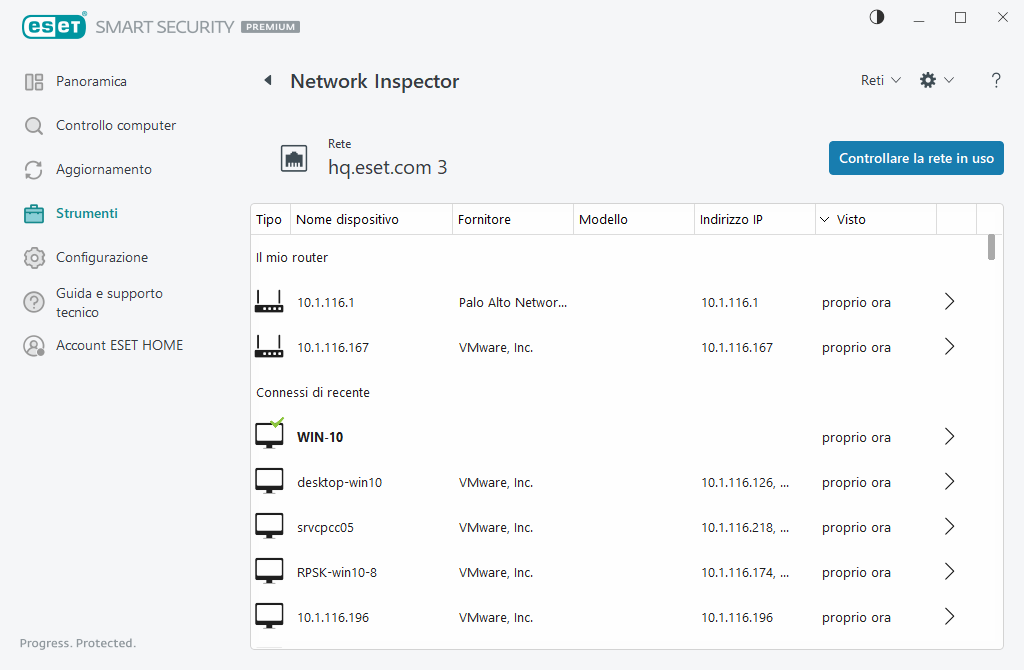Screen dimensions: 1024x670
Task: Go back with the arrow beside Network Inspector
Action: (267, 80)
